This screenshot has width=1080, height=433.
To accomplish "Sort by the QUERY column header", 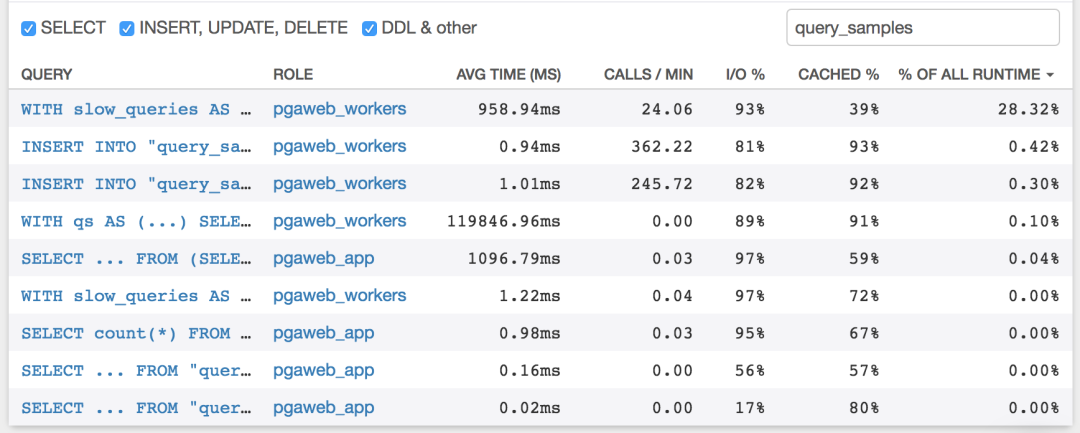I will [x=46, y=75].
